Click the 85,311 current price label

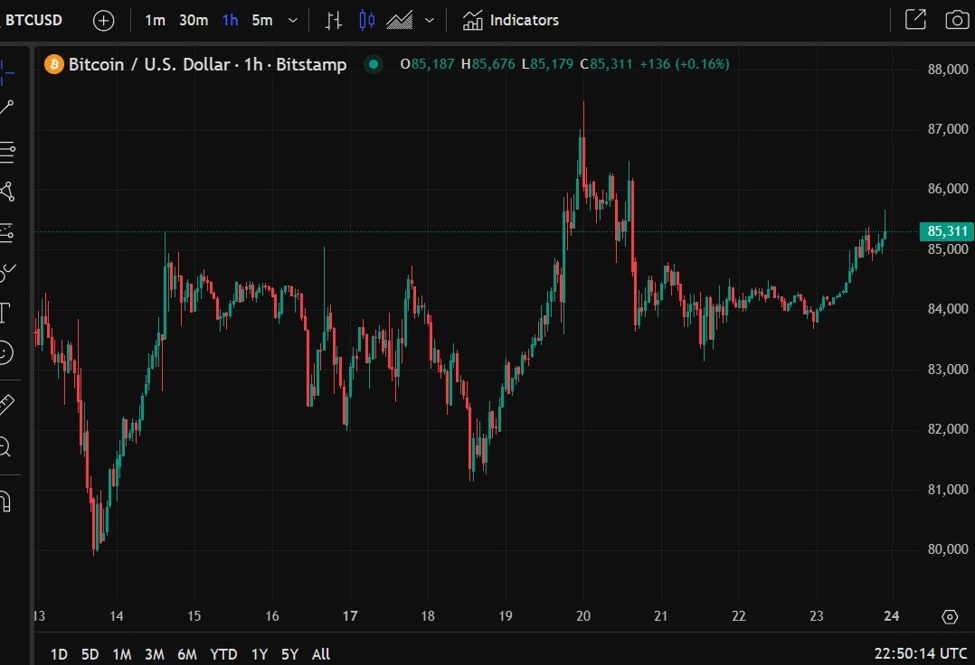coord(946,231)
